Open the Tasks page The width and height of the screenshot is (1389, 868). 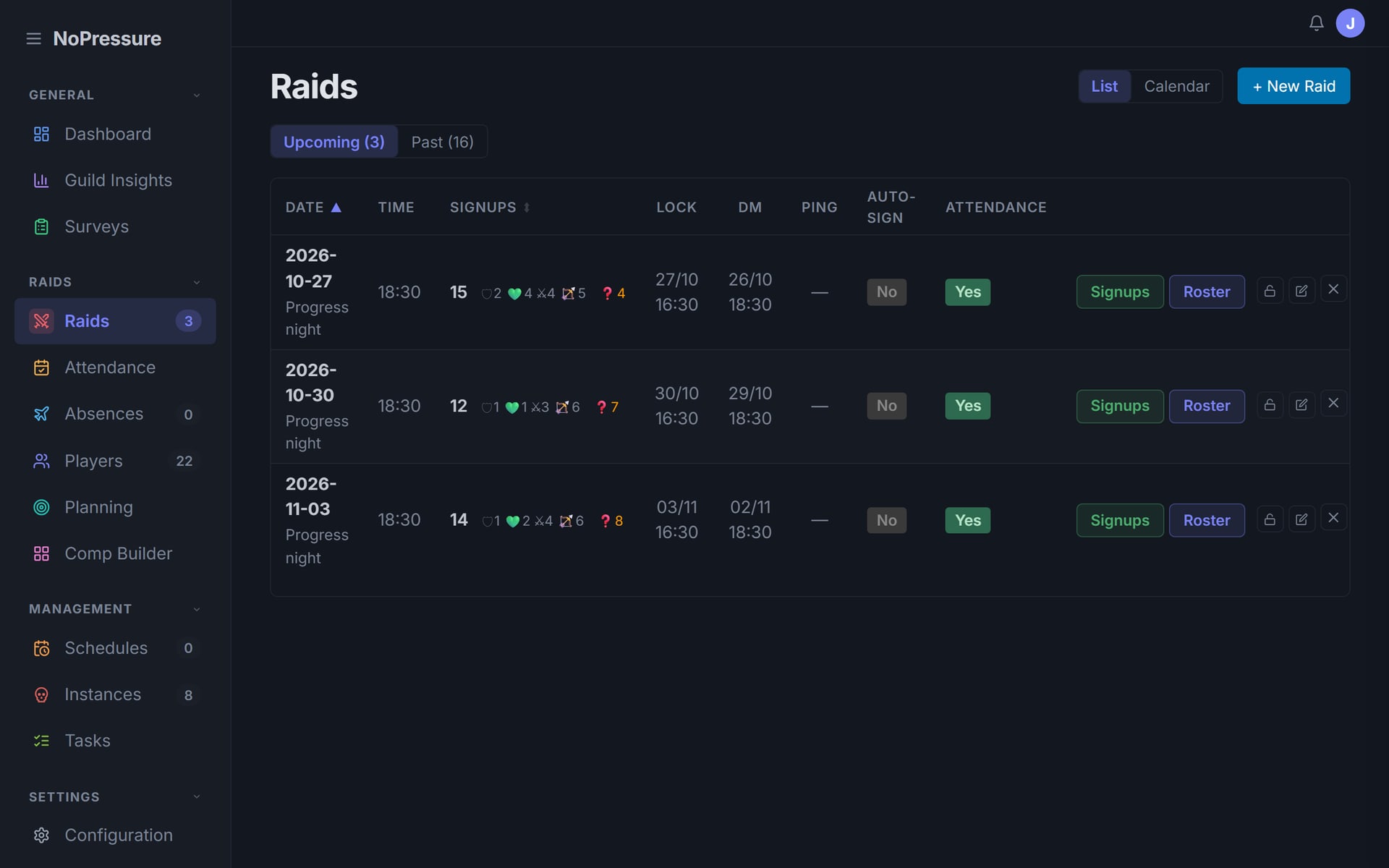pyautogui.click(x=115, y=741)
